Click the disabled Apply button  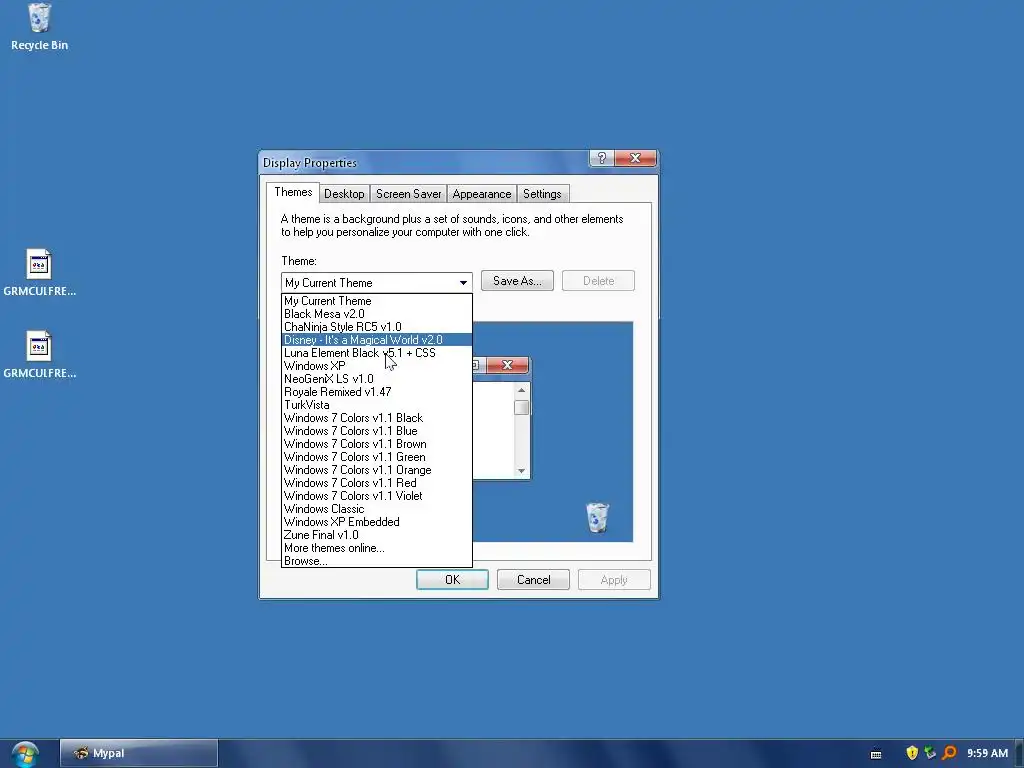coord(614,580)
